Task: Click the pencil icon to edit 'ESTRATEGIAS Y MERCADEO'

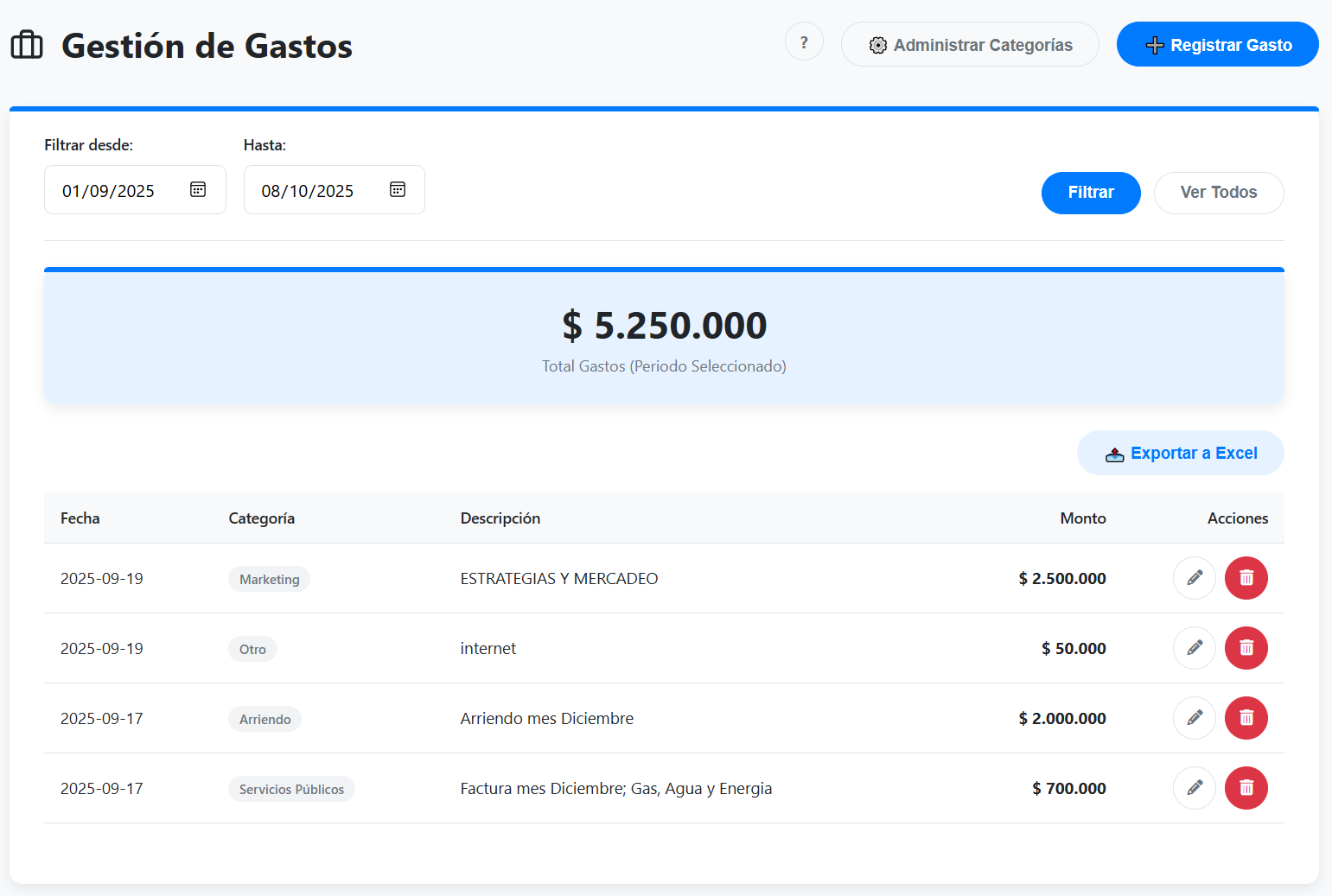Action: pos(1195,578)
